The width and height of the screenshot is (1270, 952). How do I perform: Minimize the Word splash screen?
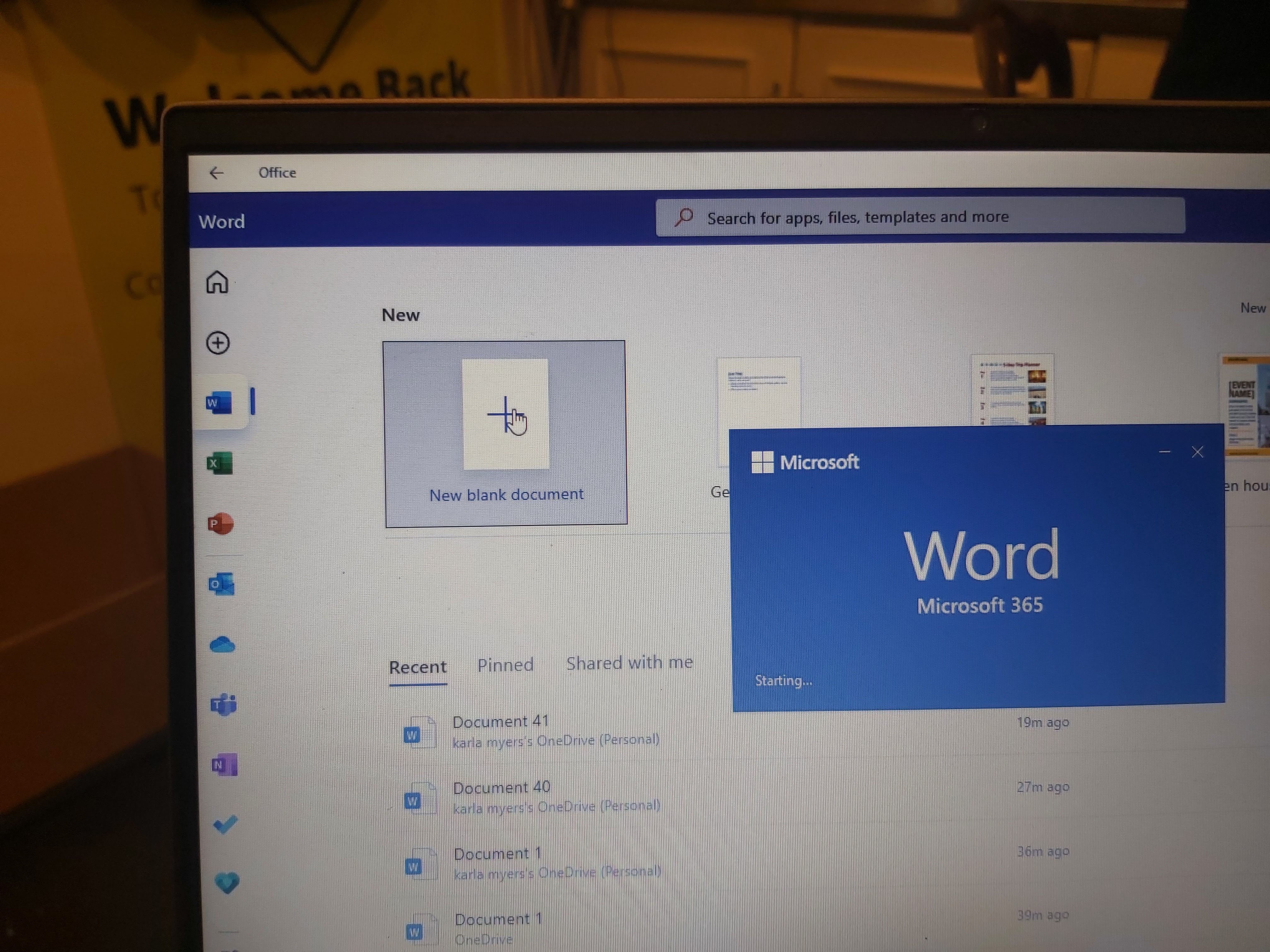coord(1164,452)
